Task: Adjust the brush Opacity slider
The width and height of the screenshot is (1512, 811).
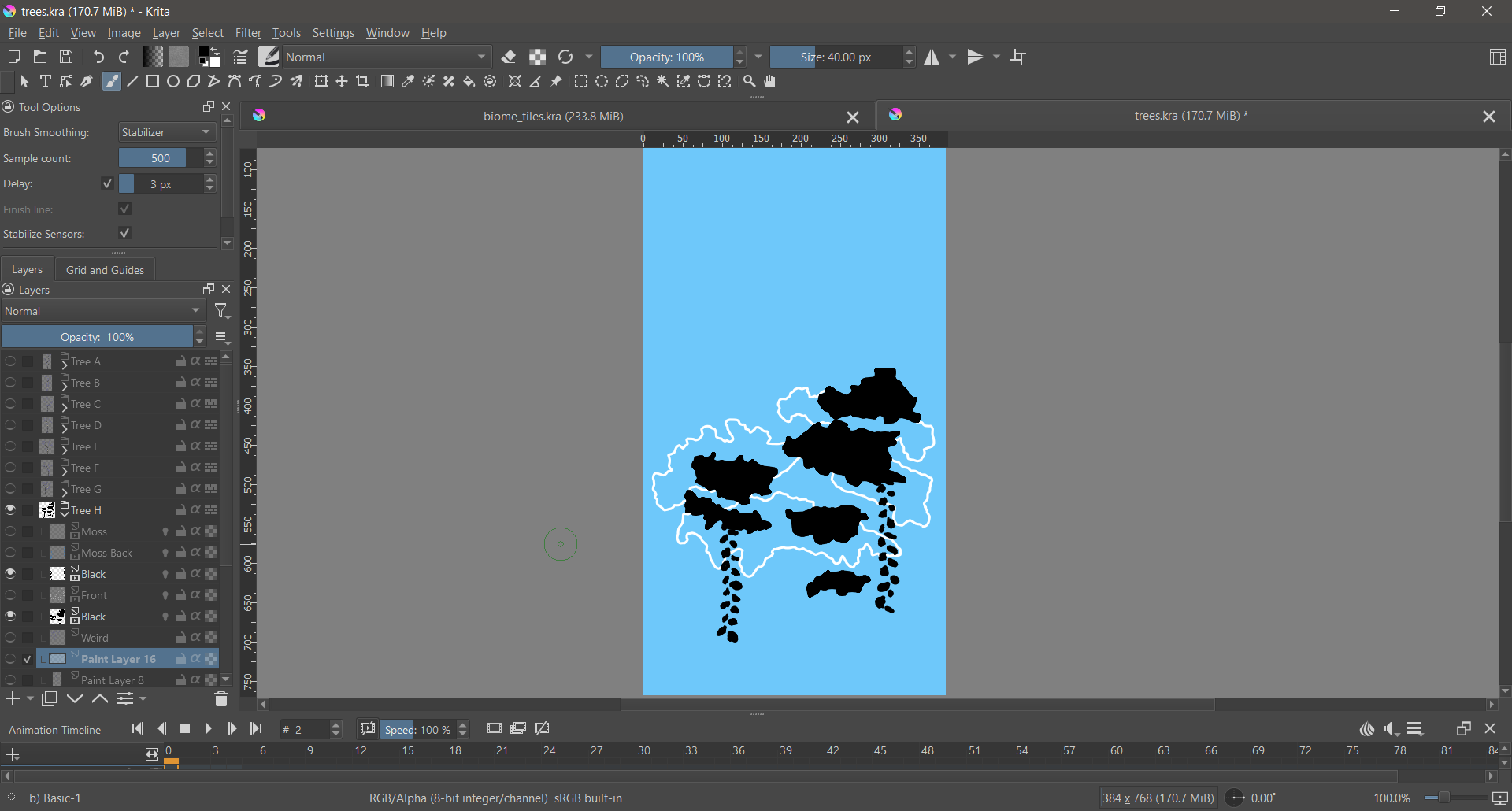Action: 666,57
